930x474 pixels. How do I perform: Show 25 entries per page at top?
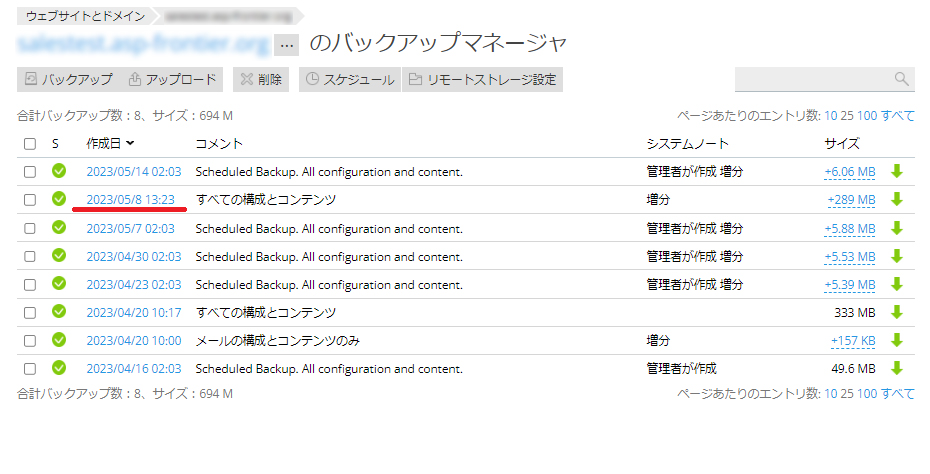(x=847, y=116)
